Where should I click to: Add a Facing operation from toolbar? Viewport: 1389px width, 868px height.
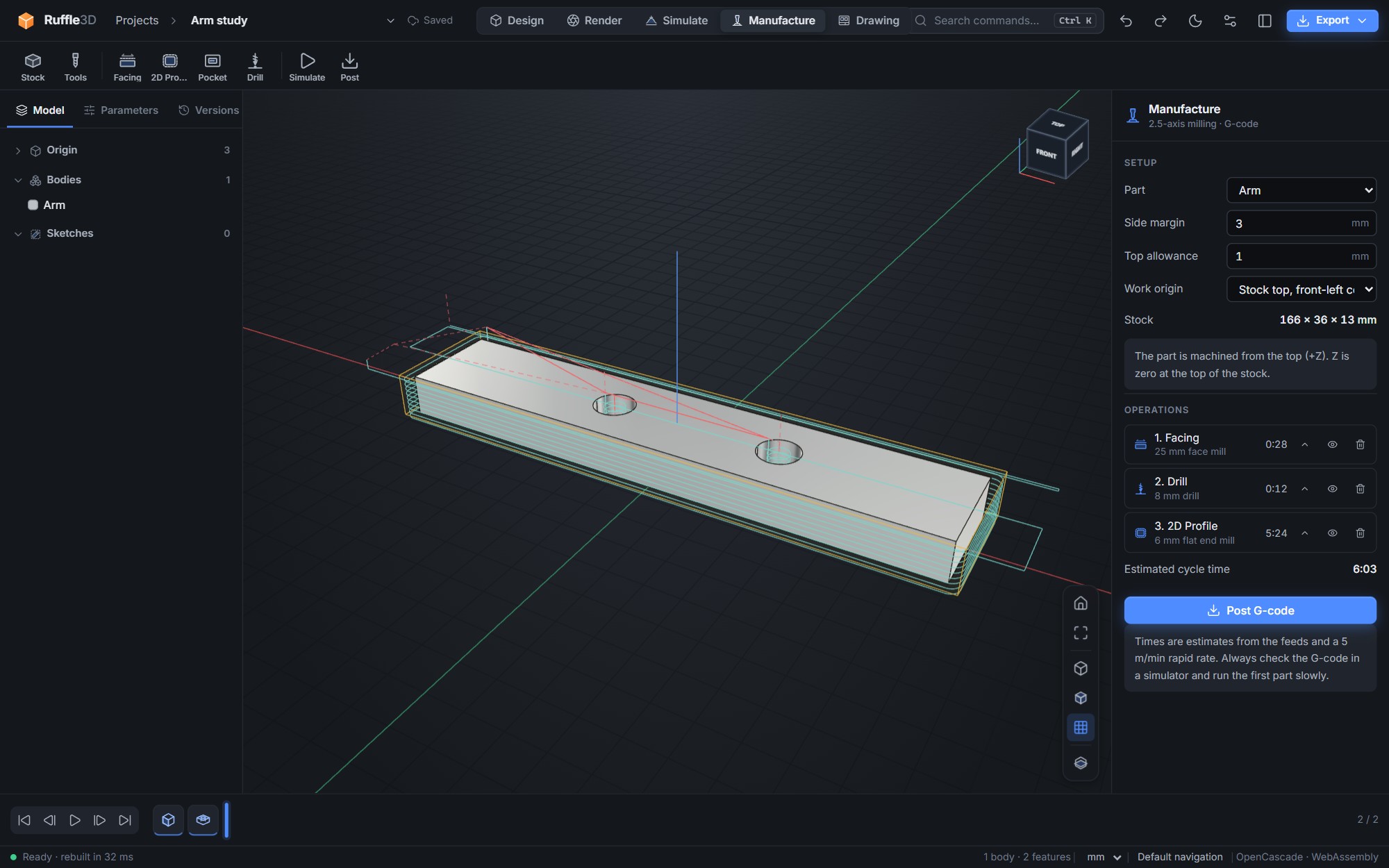127,67
